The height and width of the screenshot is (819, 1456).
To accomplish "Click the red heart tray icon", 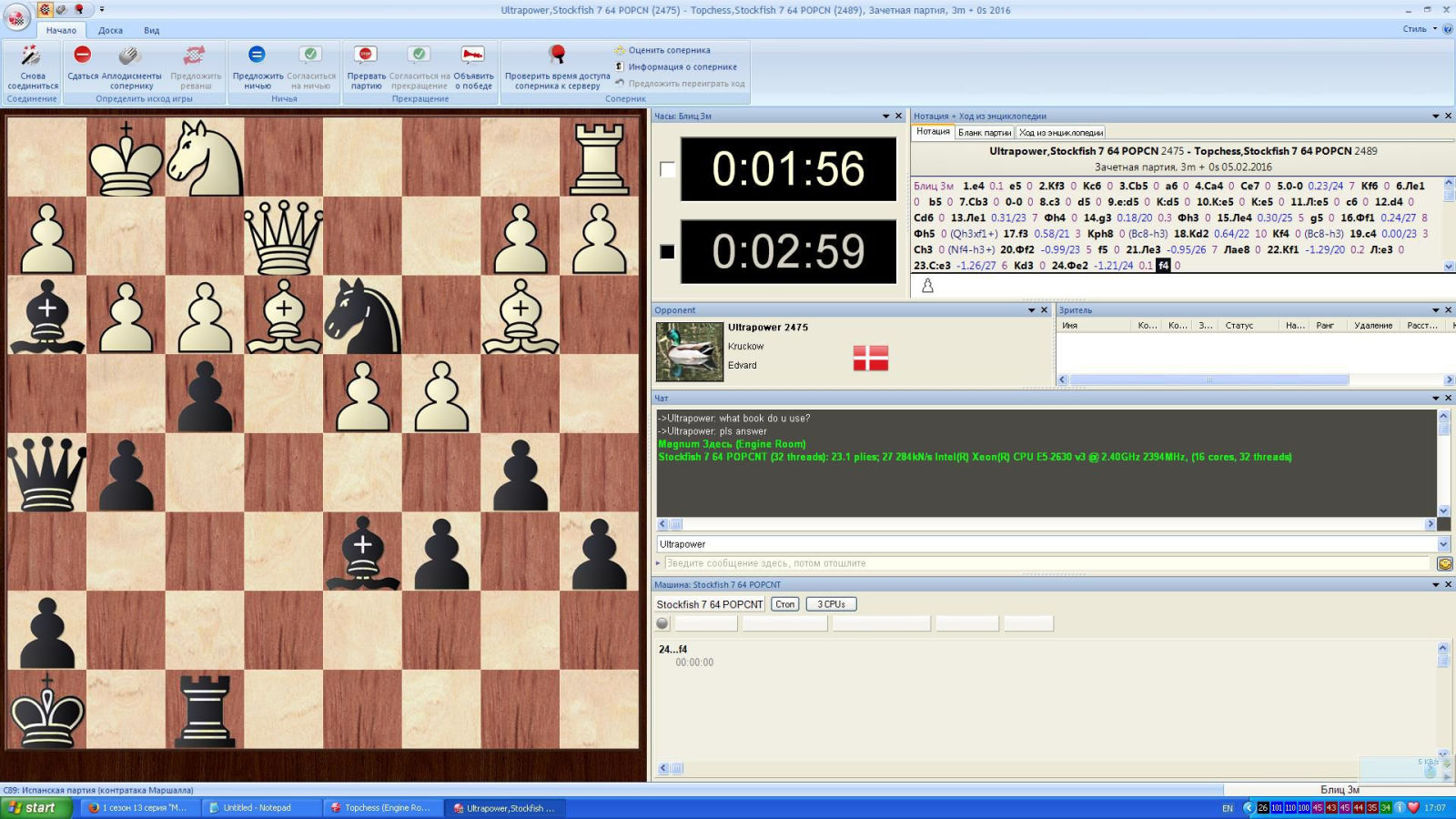I will [x=1413, y=807].
